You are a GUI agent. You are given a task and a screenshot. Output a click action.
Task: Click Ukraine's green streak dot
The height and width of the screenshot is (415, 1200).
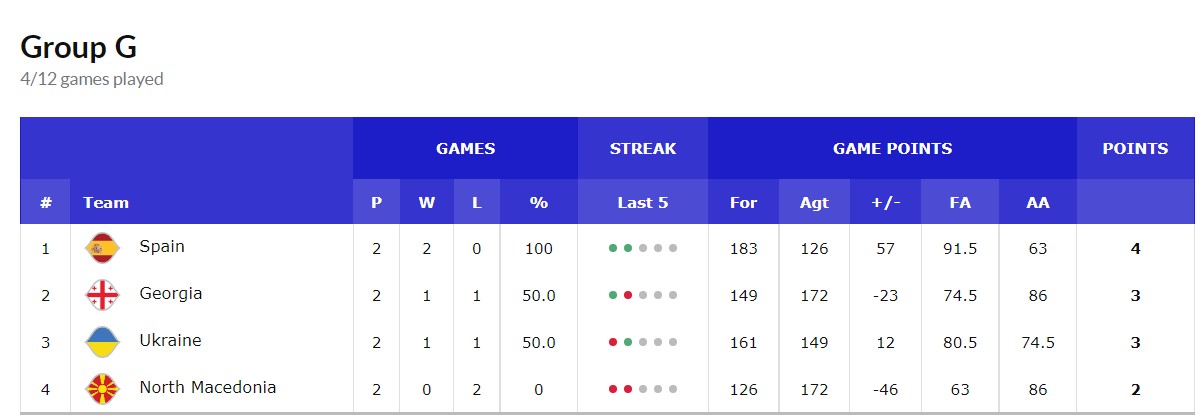(628, 342)
